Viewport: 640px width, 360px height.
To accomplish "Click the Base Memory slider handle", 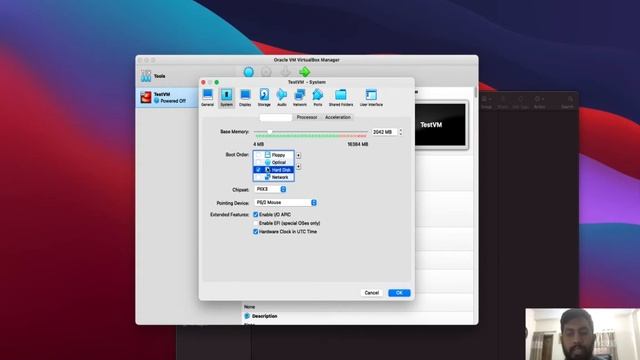I will coord(269,132).
